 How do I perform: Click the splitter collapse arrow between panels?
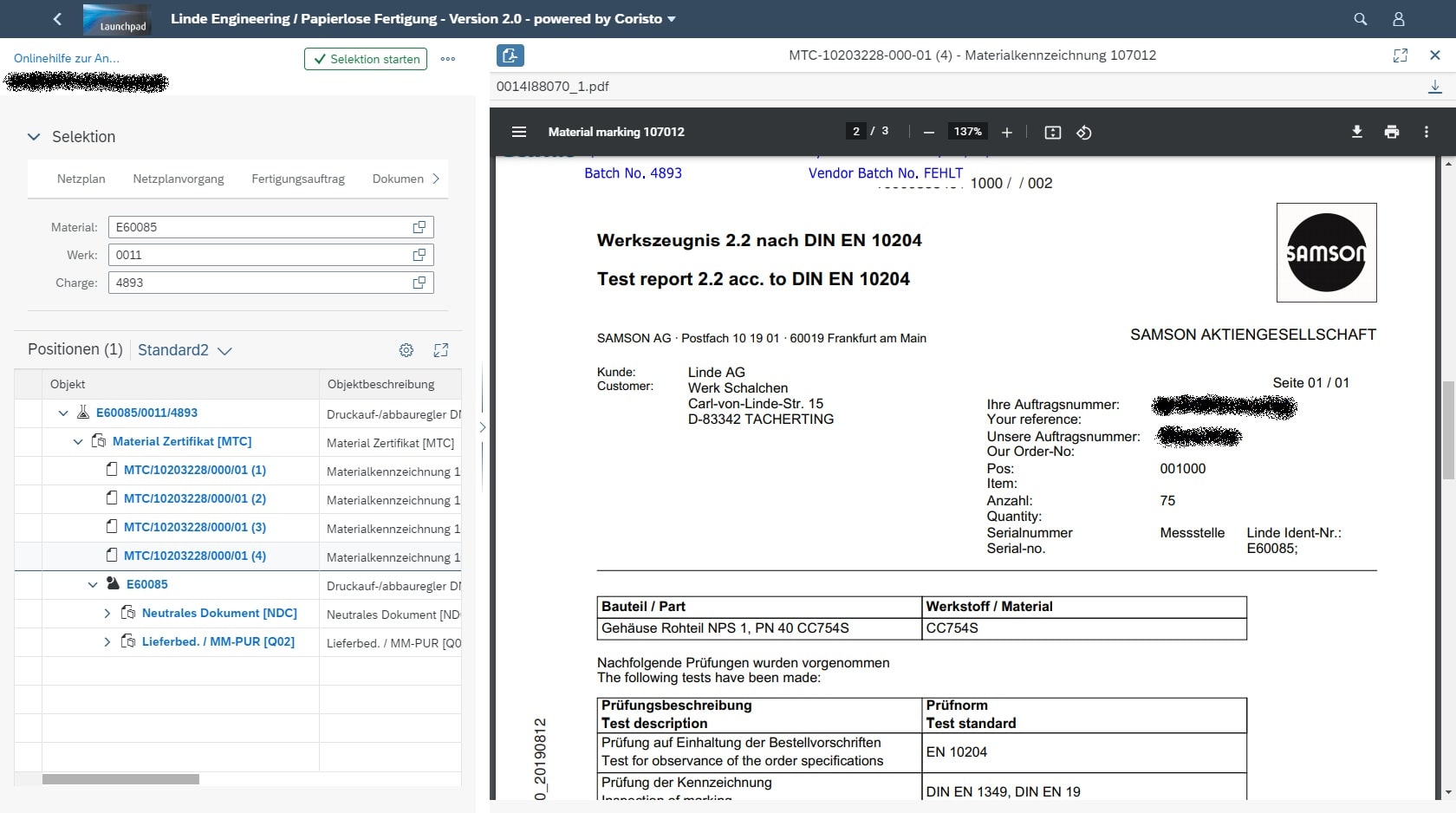483,427
